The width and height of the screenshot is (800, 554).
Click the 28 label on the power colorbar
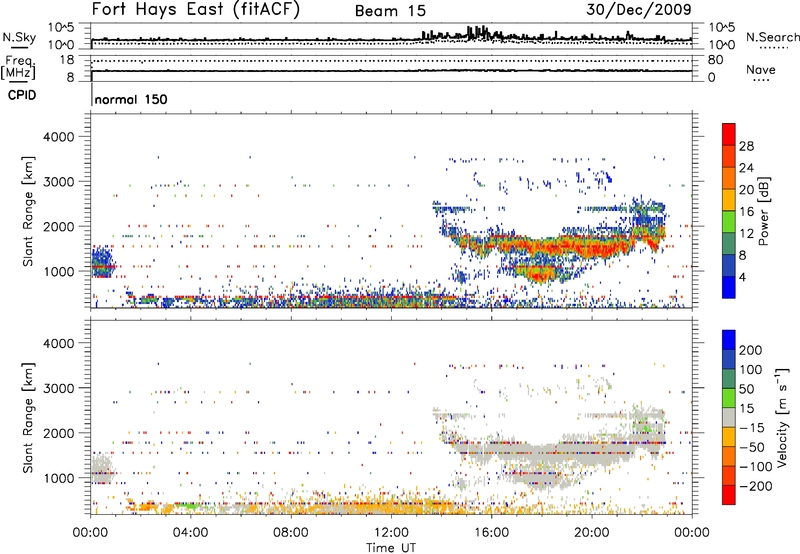click(x=746, y=146)
